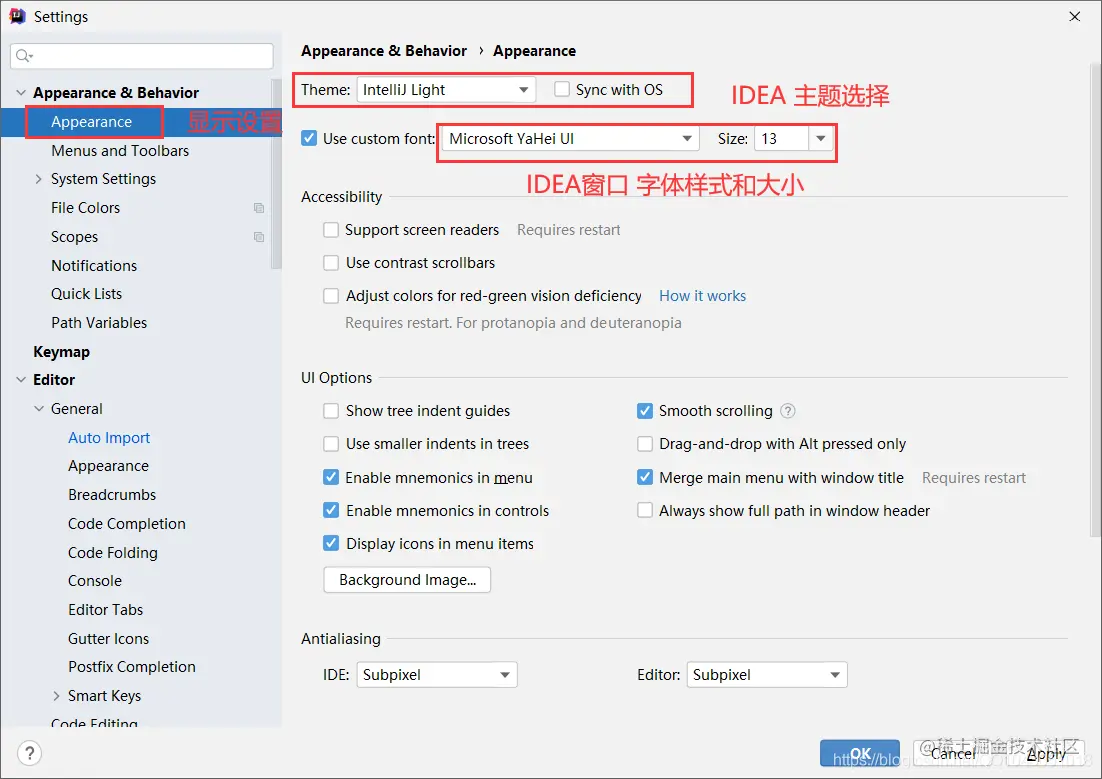Open the Microsoft YaHei UI font dropdown

(571, 139)
